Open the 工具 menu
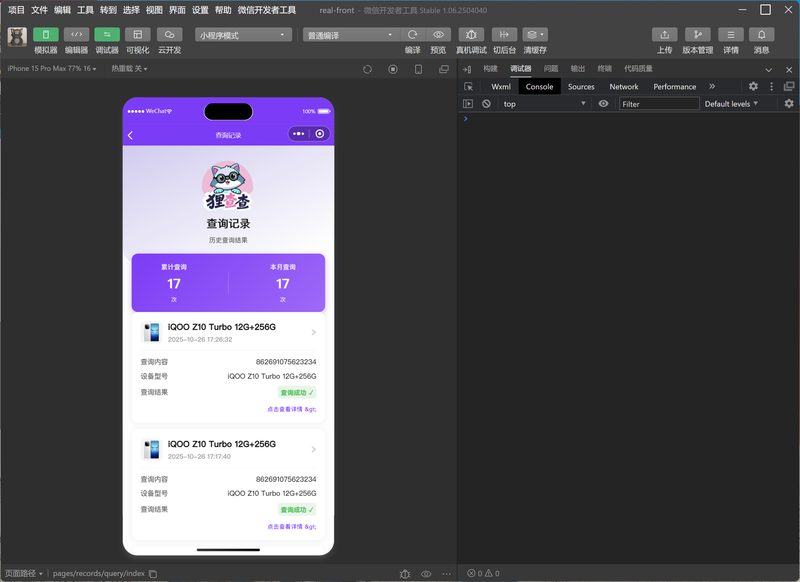Viewport: 800px width, 582px height. click(85, 10)
